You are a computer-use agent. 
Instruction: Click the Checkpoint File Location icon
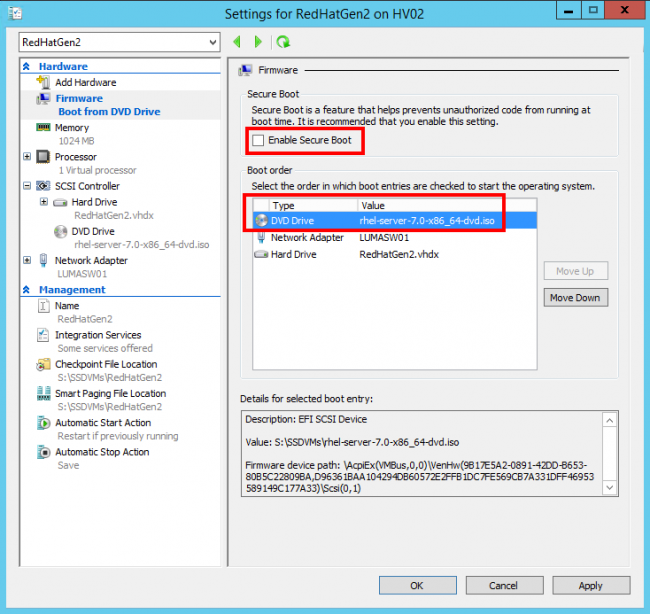[x=43, y=364]
